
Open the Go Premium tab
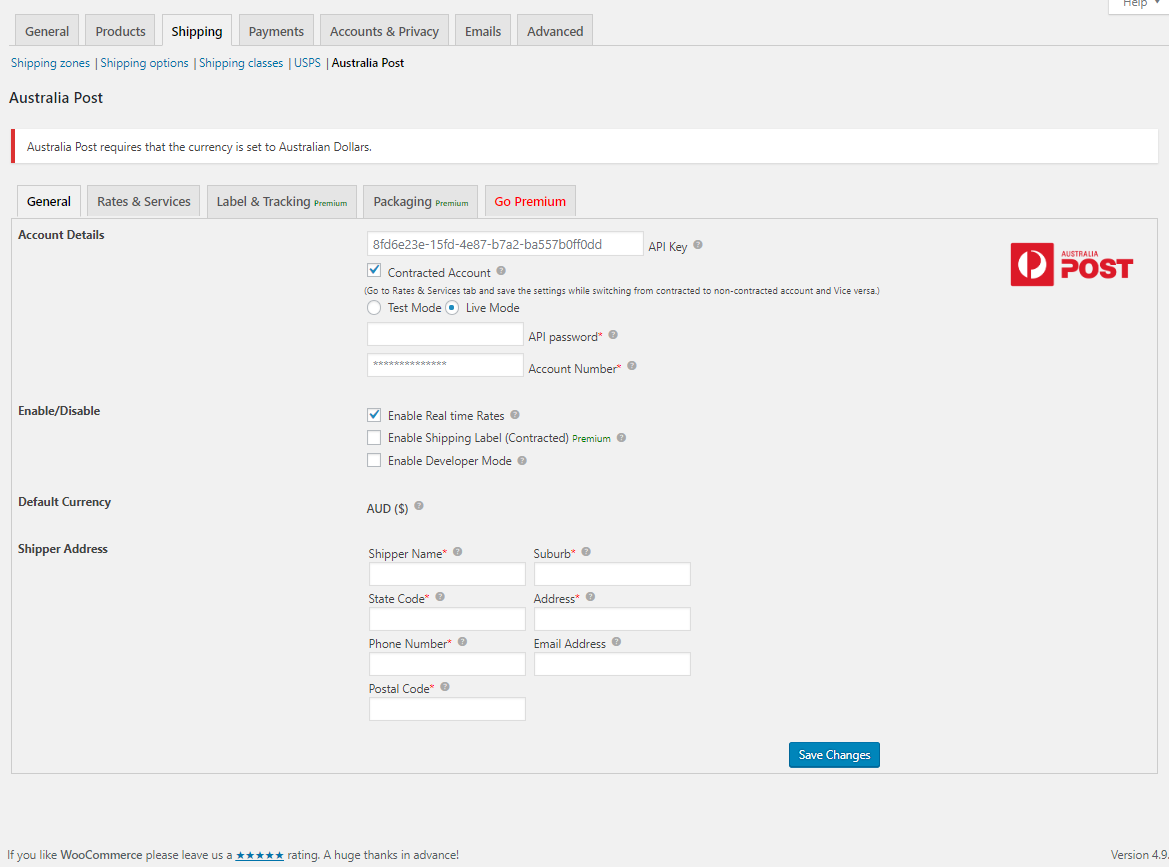click(x=530, y=201)
